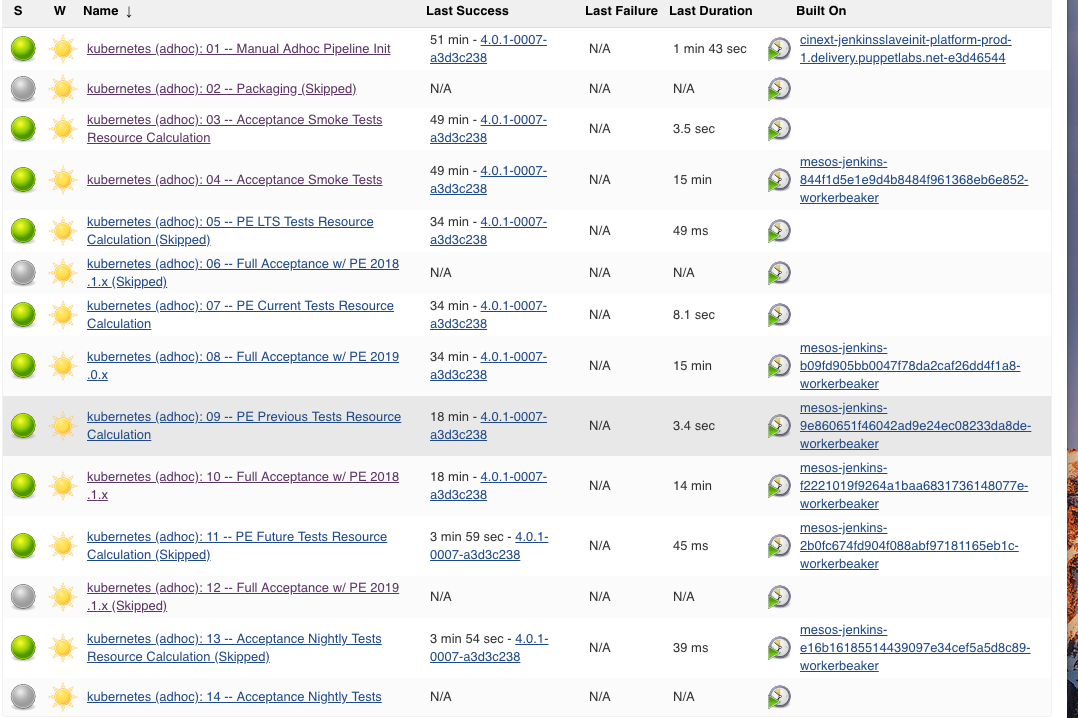This screenshot has width=1078, height=718.
Task: Sort by Built On column header
Action: 821,11
